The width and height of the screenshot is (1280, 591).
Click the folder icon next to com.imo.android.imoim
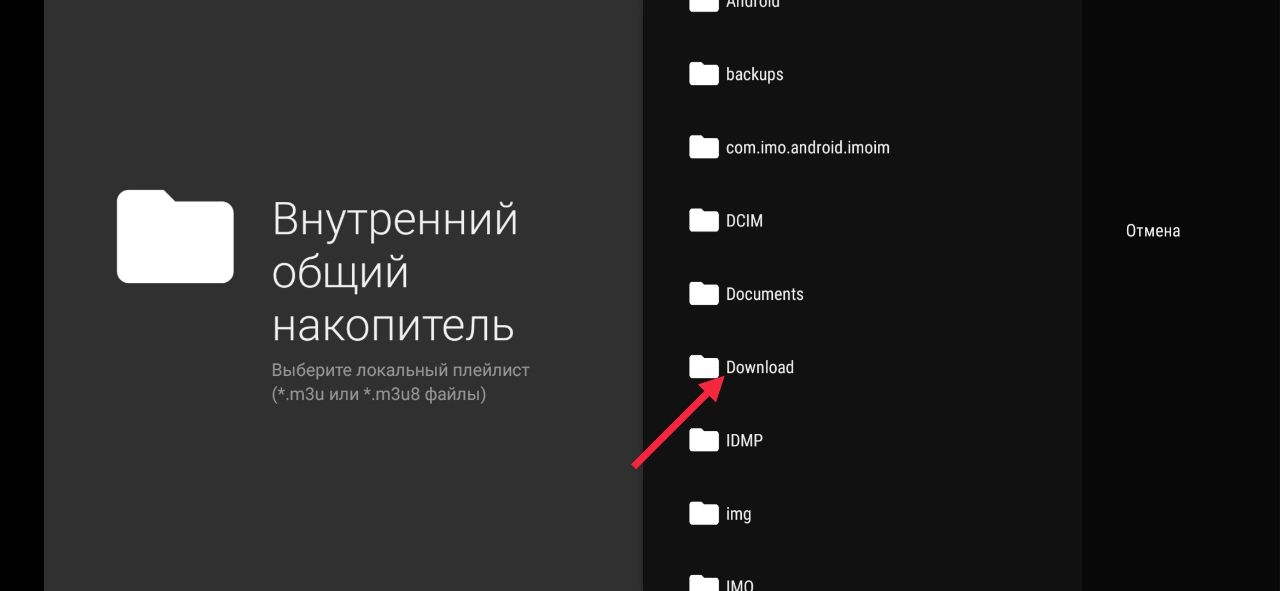pos(704,147)
